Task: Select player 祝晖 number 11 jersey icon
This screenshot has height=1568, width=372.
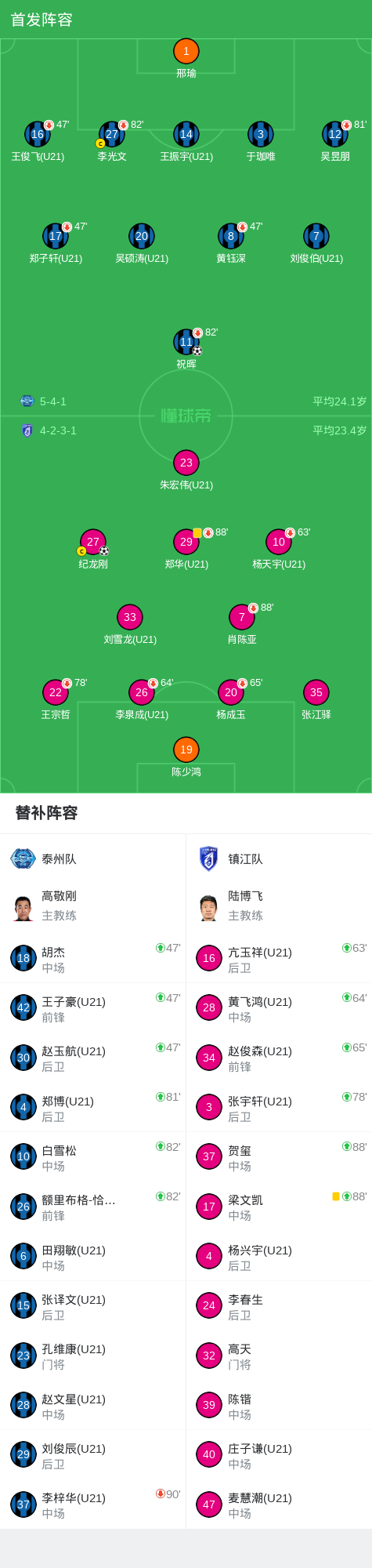Action: (x=186, y=343)
